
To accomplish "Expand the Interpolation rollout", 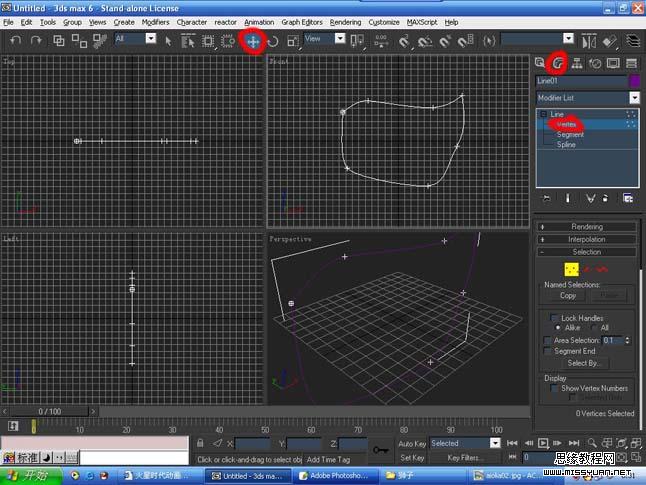I will [x=587, y=239].
